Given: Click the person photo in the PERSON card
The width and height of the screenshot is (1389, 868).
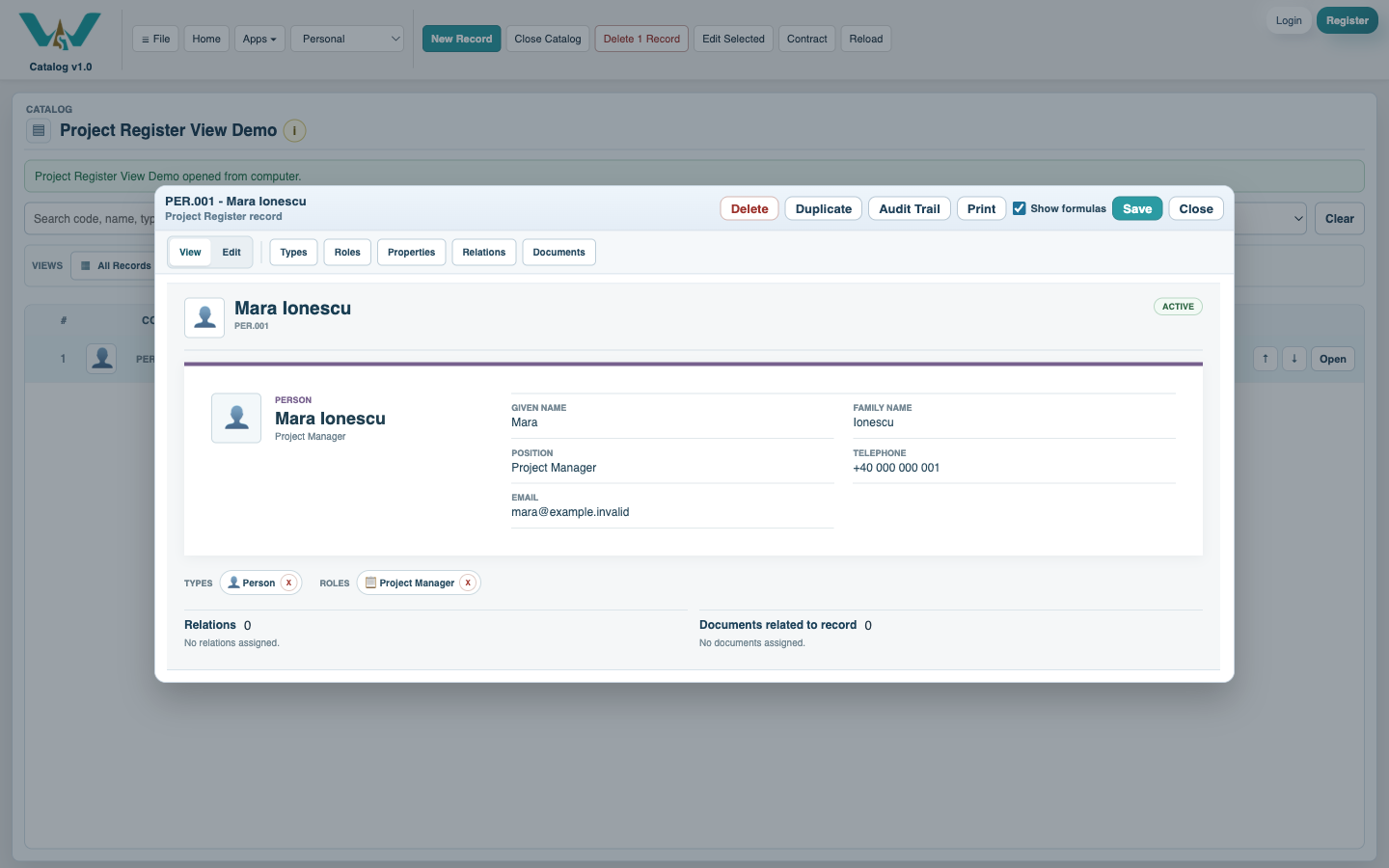Looking at the screenshot, I should tap(236, 418).
